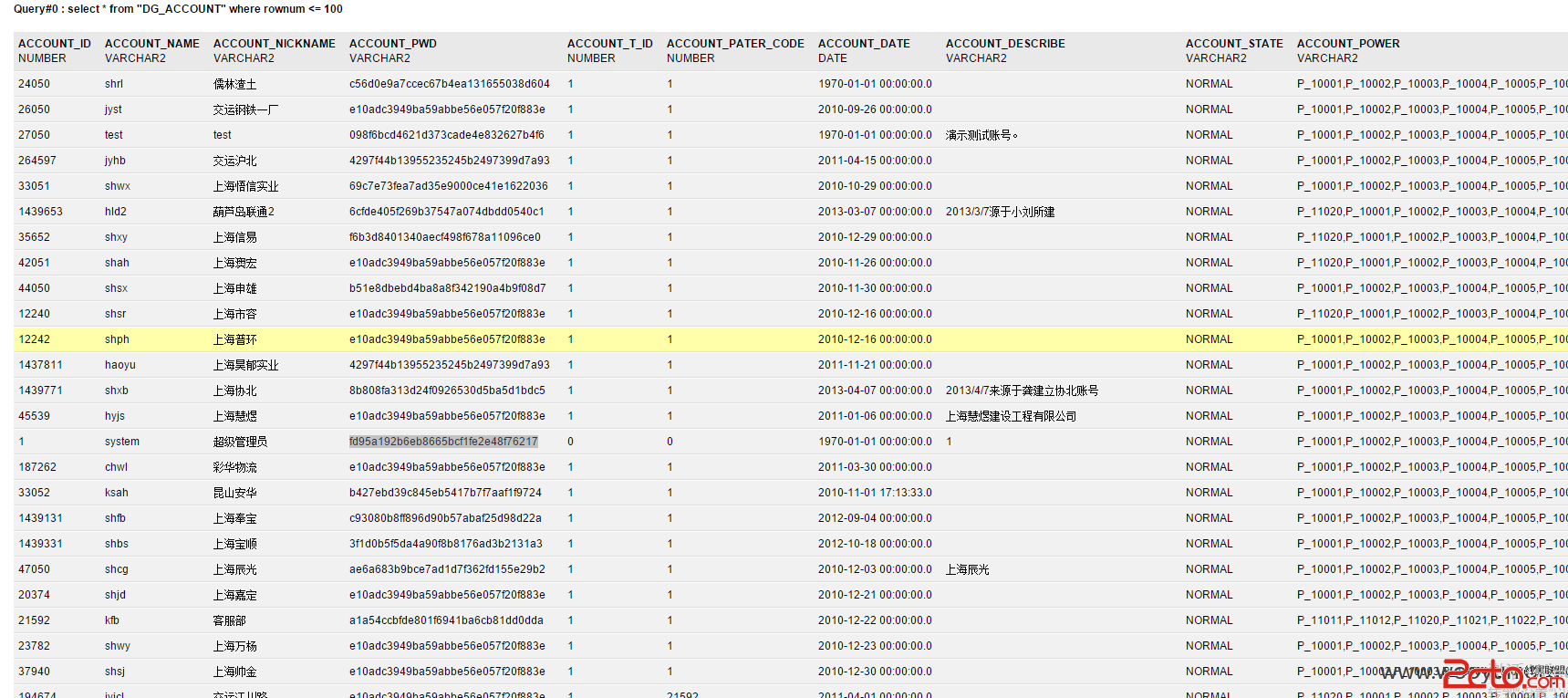Viewport: 1568px width, 698px height.
Task: Click the ACCOUNT_ID column header
Action: [55, 44]
